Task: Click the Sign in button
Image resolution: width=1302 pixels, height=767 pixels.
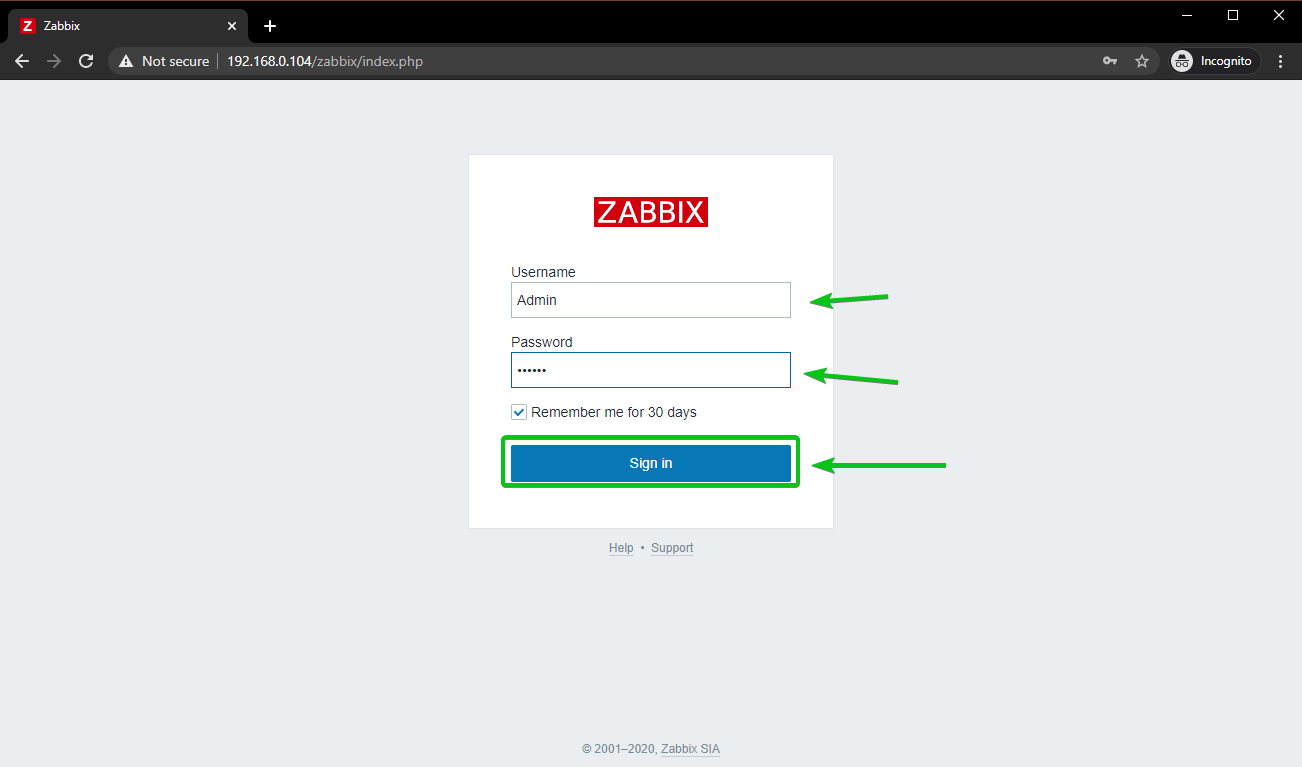Action: tap(651, 463)
